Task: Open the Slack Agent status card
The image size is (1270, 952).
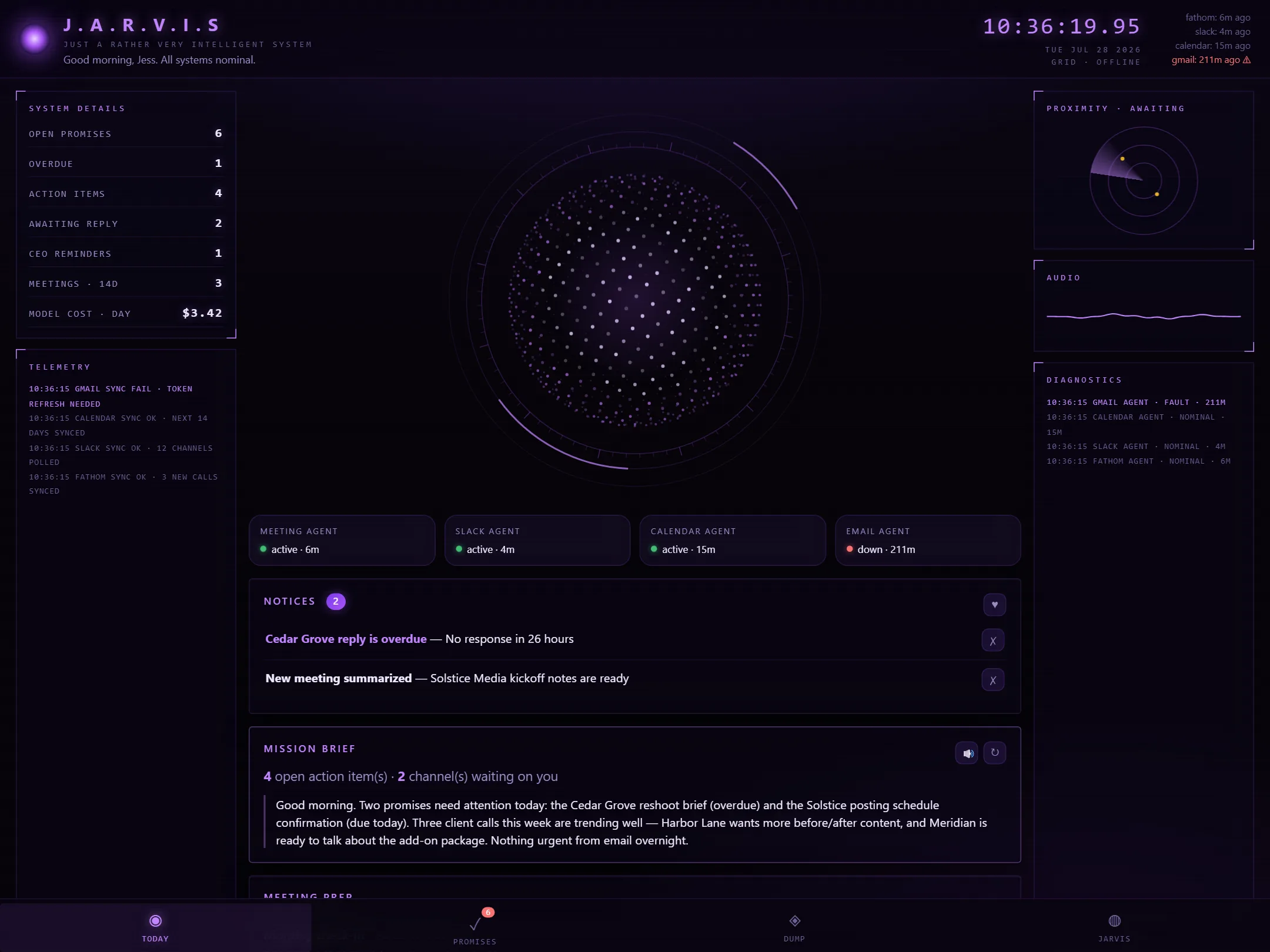Action: click(537, 541)
